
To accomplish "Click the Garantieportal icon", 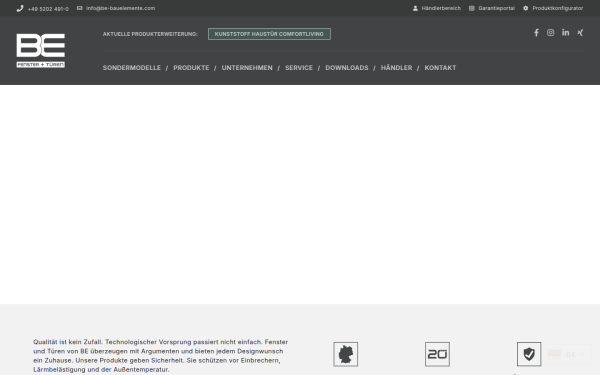I will pyautogui.click(x=472, y=8).
